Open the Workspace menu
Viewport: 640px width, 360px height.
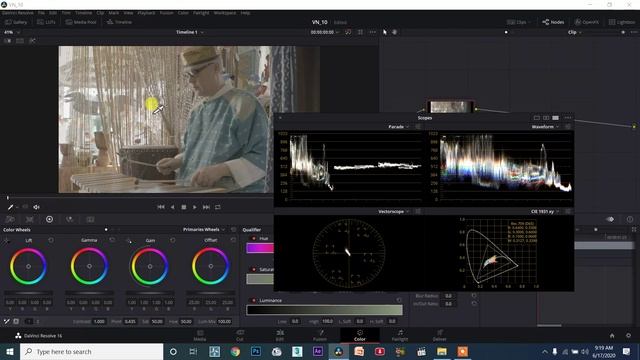225,13
